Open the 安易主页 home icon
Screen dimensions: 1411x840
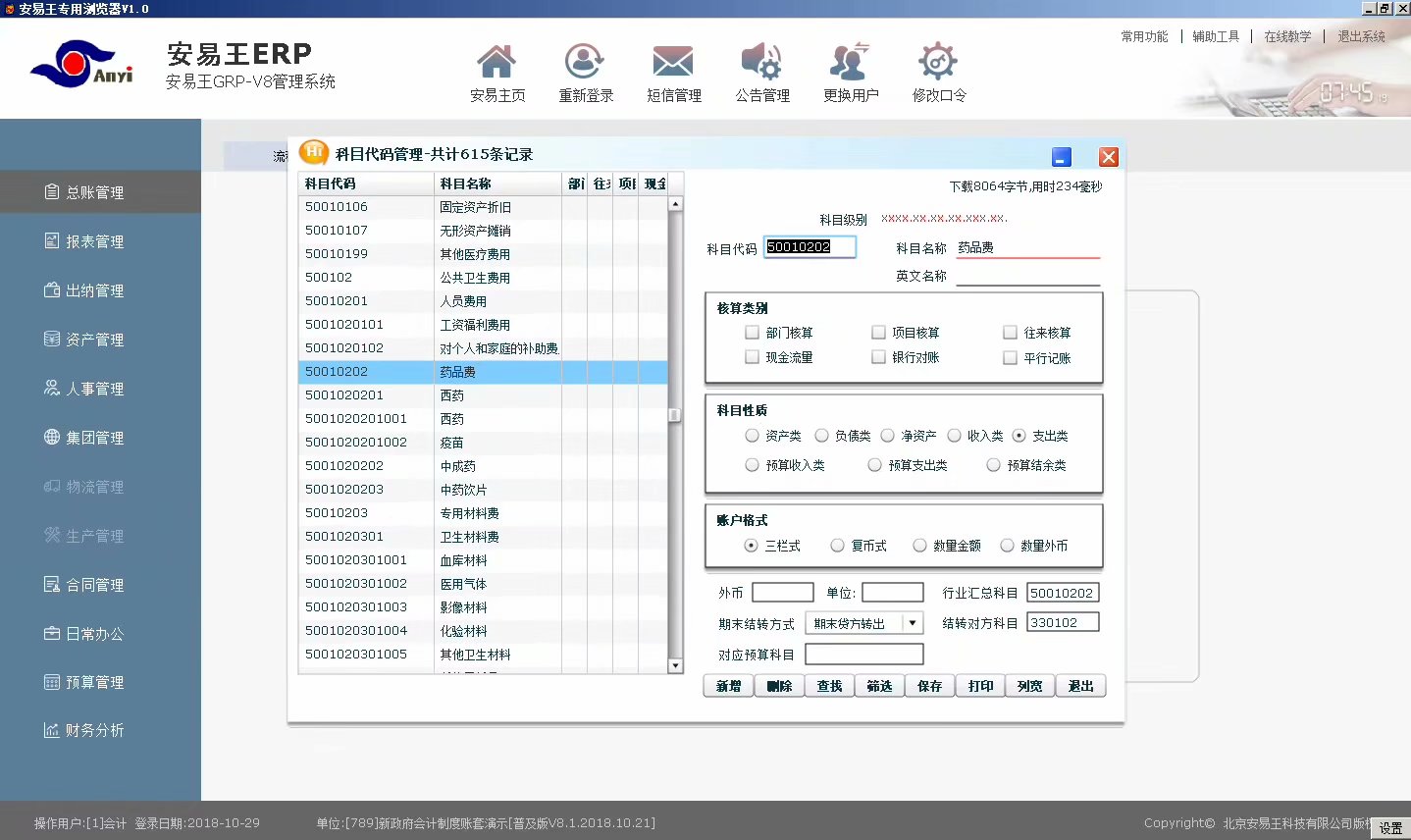(x=496, y=62)
